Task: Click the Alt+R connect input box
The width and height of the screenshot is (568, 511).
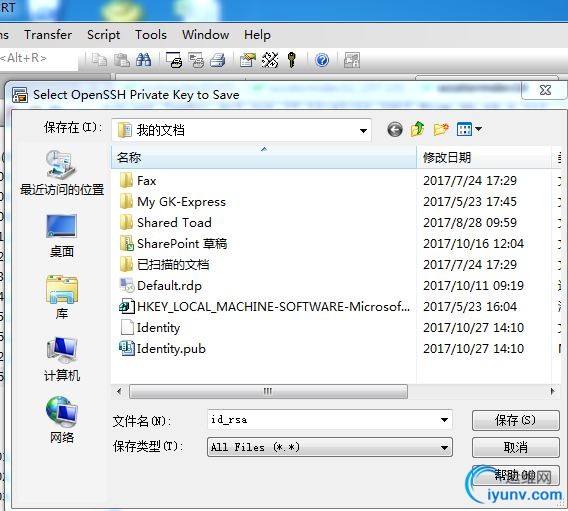Action: pyautogui.click(x=38, y=58)
